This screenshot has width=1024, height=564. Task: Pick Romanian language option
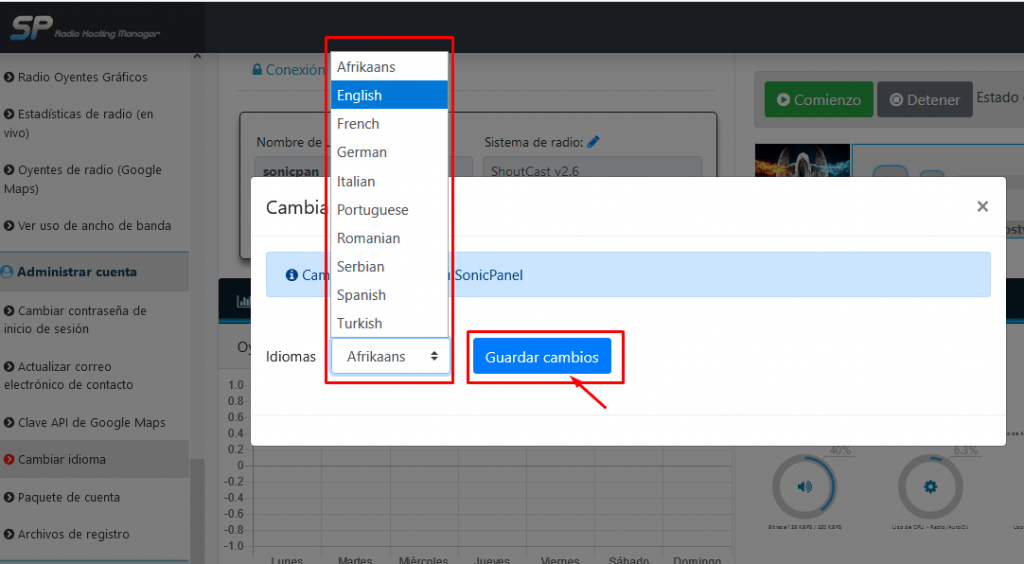(389, 238)
